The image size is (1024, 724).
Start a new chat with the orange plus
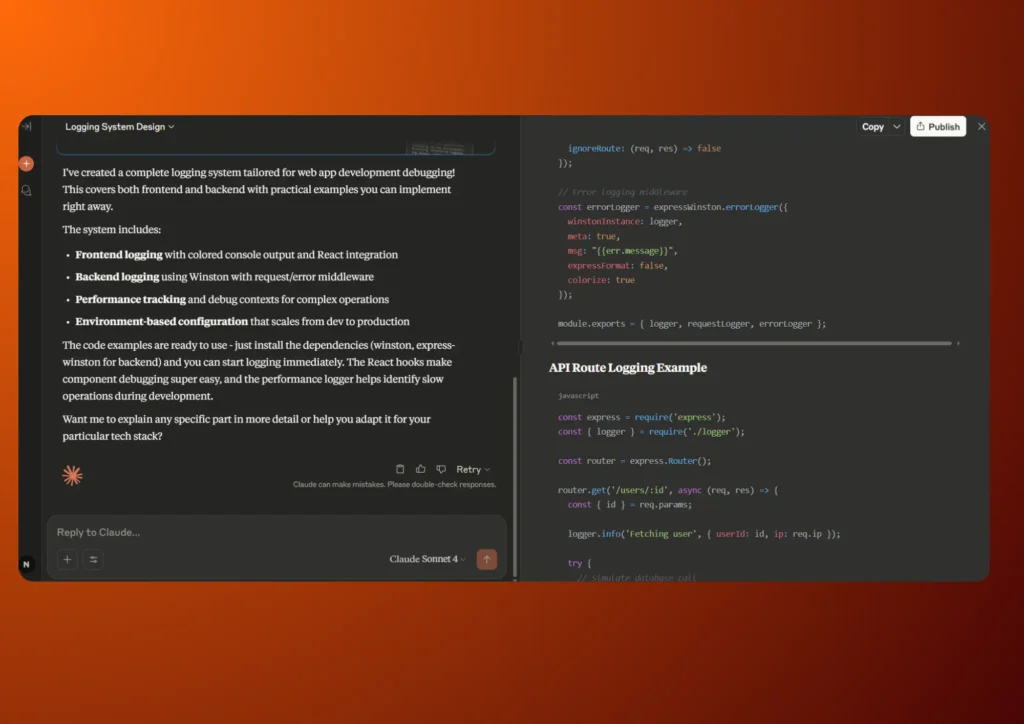[26, 164]
